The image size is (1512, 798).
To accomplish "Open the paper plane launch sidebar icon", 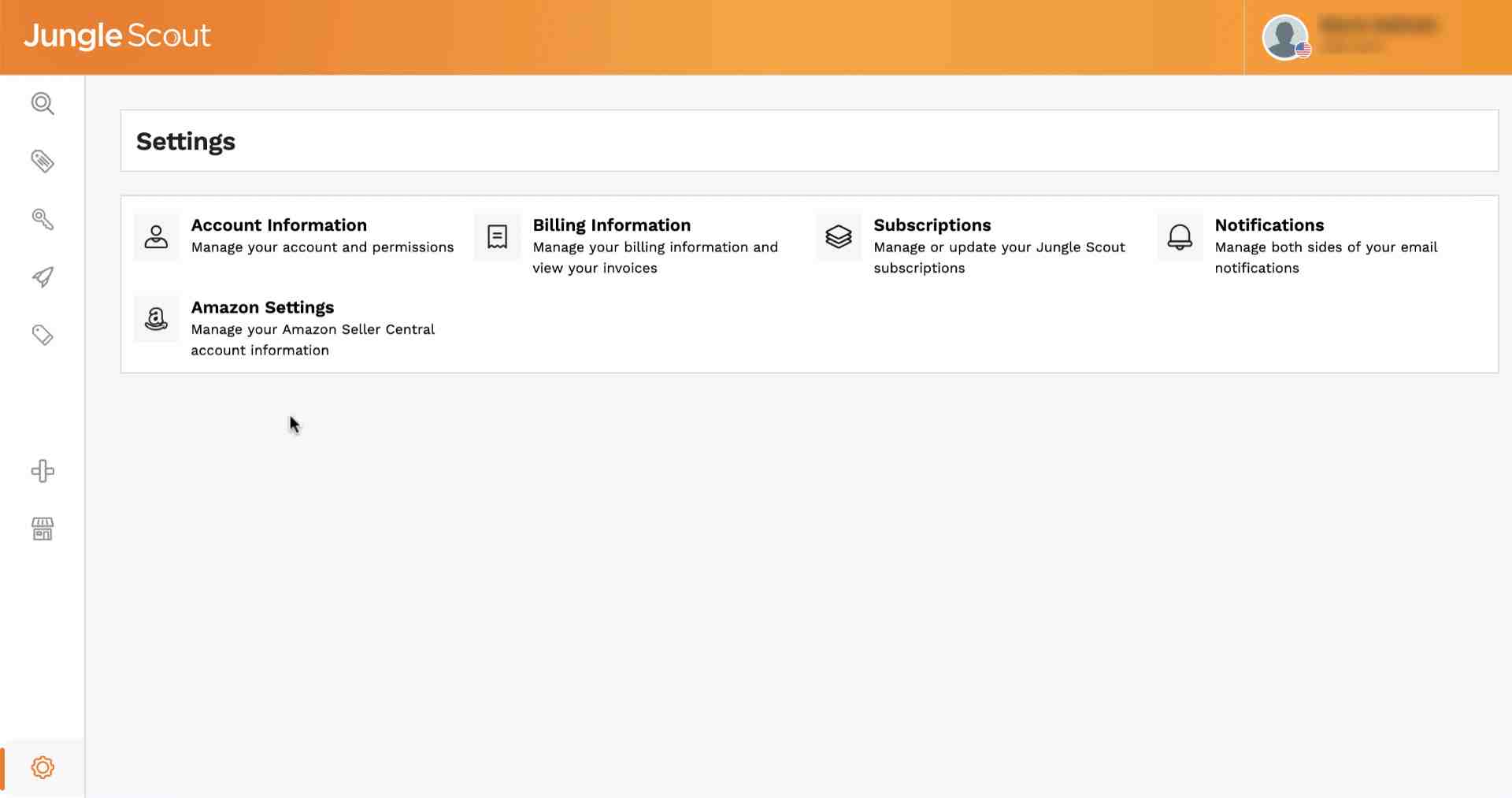I will pyautogui.click(x=43, y=277).
